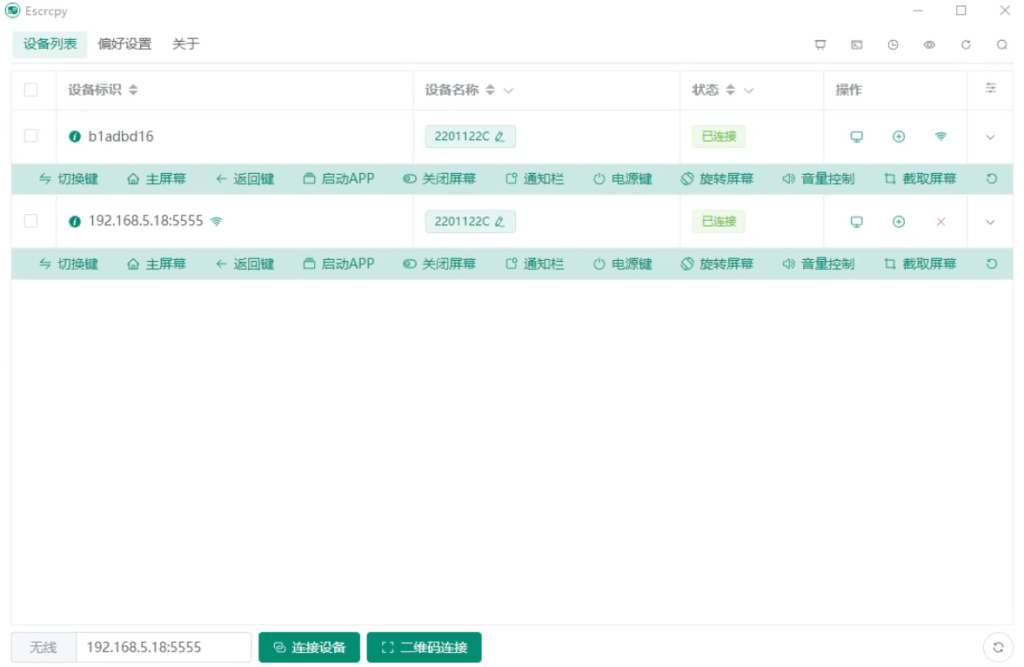
Task: Disconnect 192.168.5.18:5555 via the red X
Action: tap(940, 221)
